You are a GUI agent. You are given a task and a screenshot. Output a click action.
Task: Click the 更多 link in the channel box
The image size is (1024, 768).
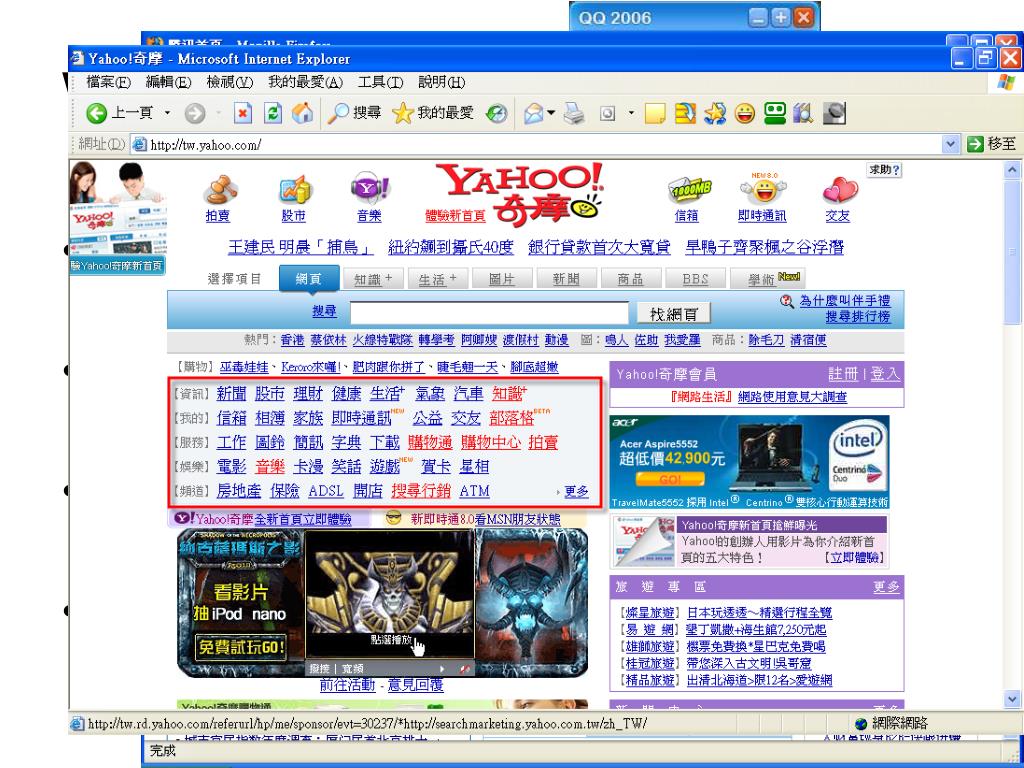[576, 492]
